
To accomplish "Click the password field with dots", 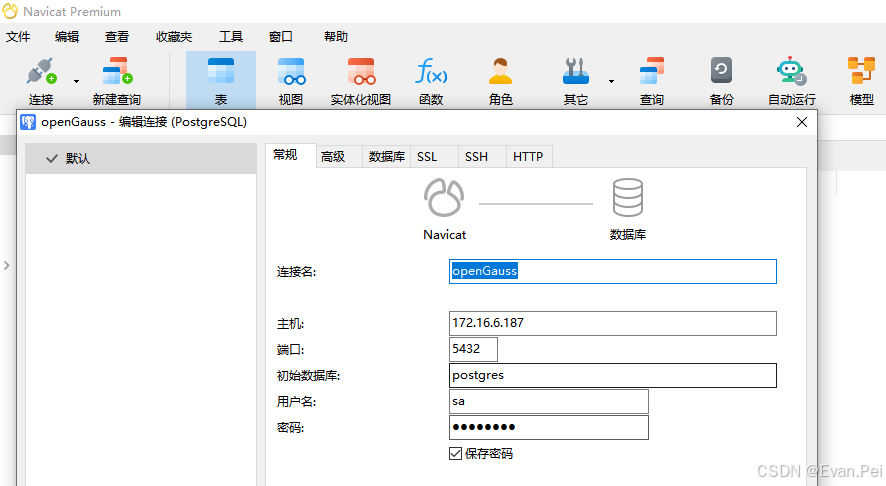I will tap(549, 427).
